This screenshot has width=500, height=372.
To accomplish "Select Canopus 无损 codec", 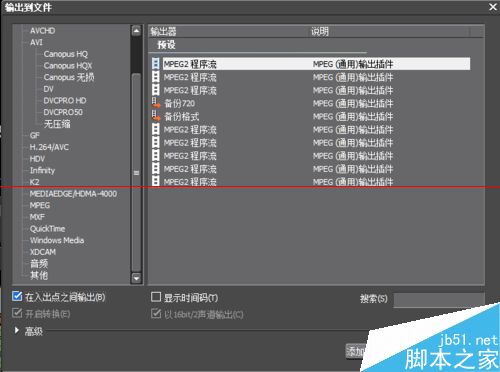I will pos(69,77).
